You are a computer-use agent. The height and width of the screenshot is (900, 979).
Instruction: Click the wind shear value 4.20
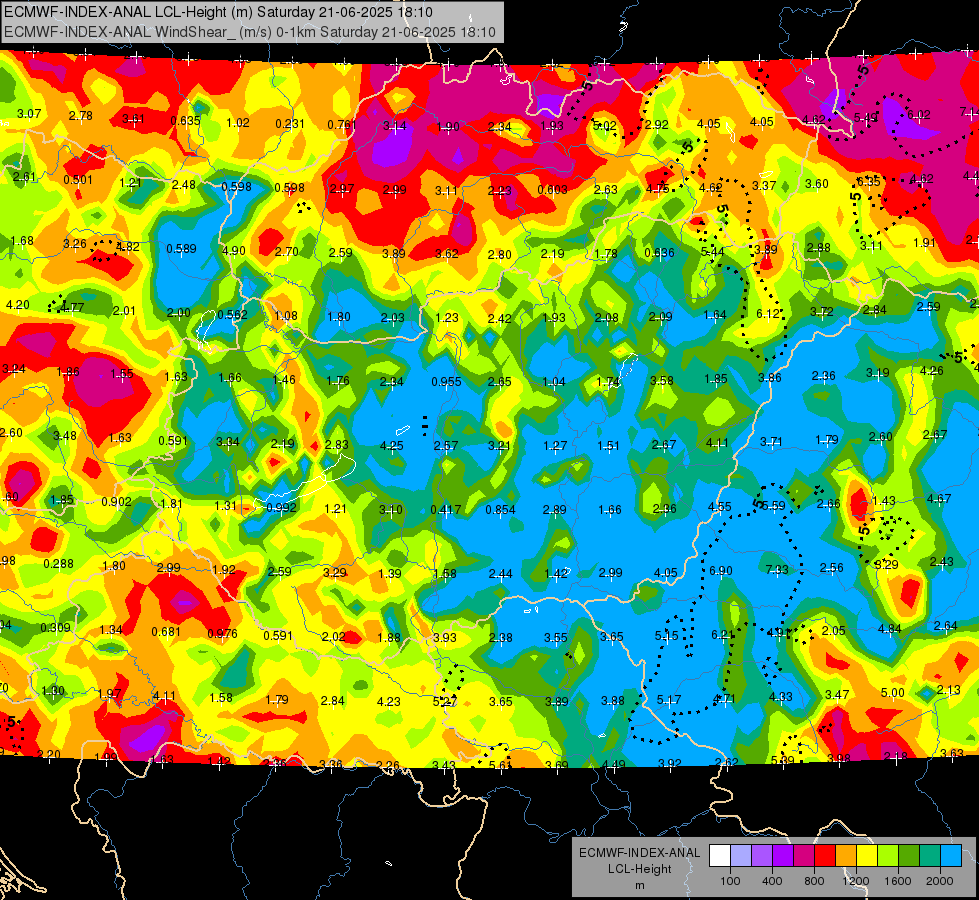[x=17, y=305]
